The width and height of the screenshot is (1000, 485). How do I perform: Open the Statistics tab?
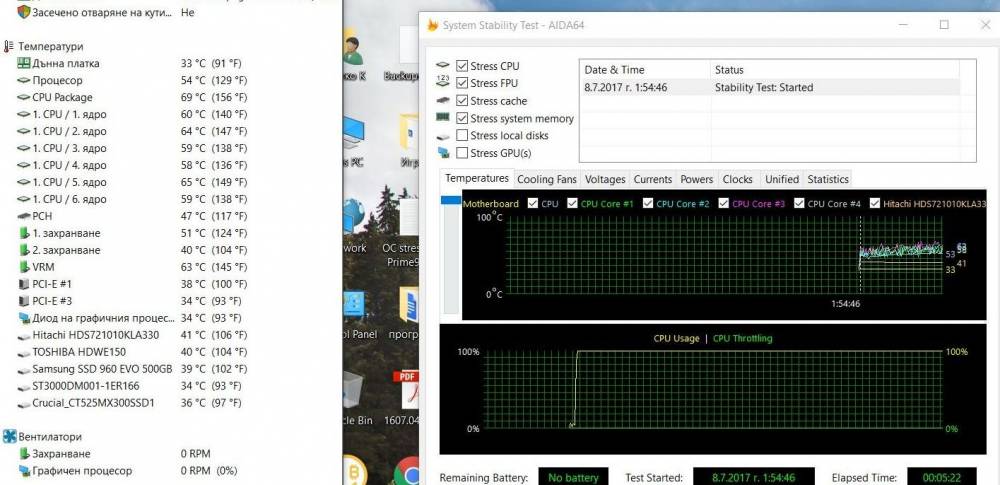(x=828, y=179)
